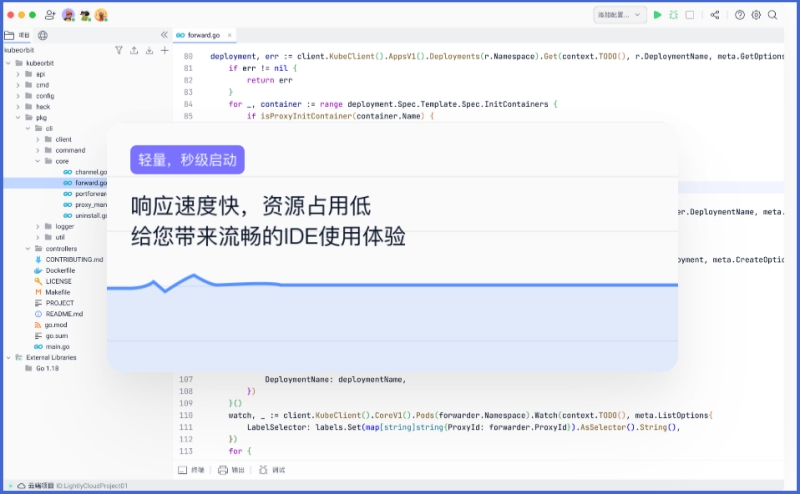Viewport: 800px width, 494px height.
Task: Click the plus icon to add file
Action: [x=164, y=49]
